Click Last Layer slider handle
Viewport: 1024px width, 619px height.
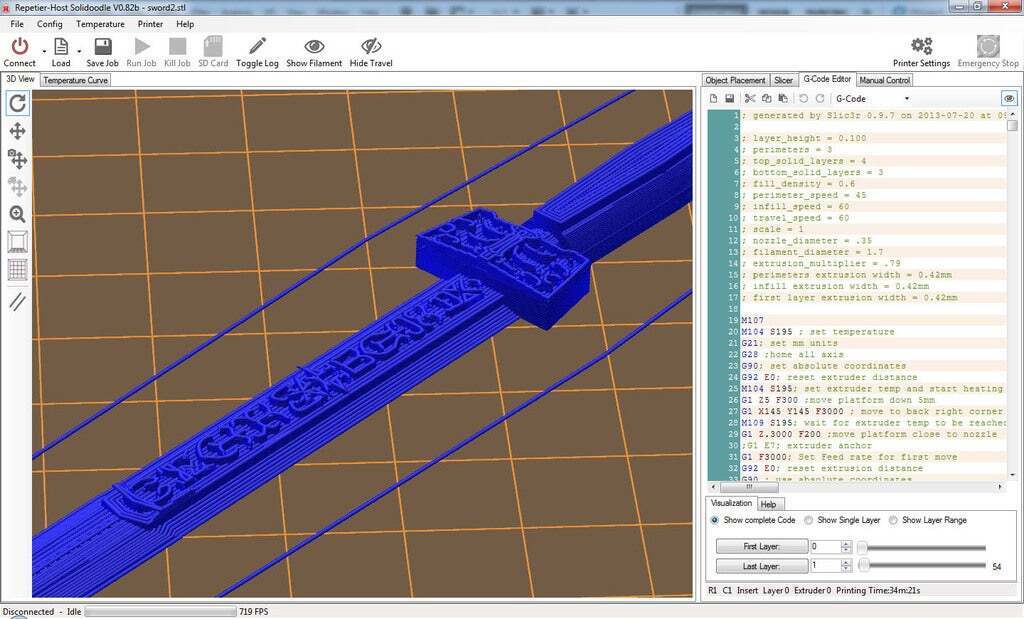point(863,565)
